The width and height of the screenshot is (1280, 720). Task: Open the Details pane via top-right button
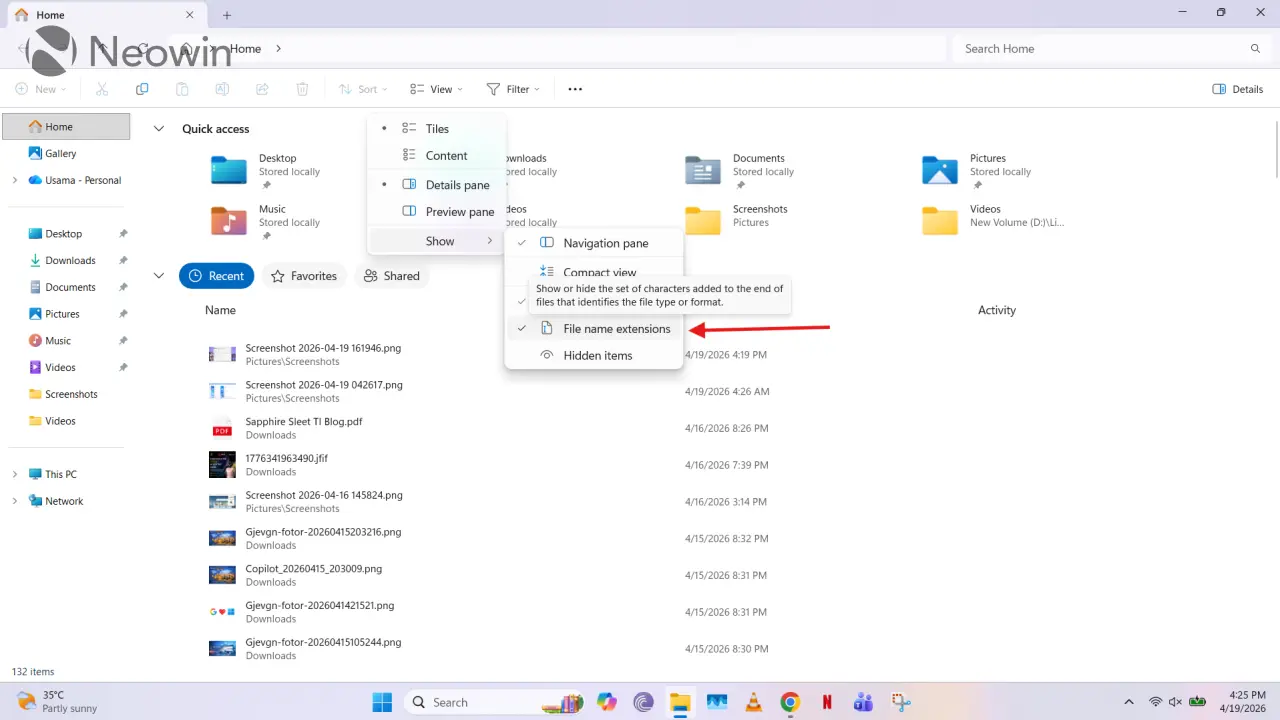1237,89
